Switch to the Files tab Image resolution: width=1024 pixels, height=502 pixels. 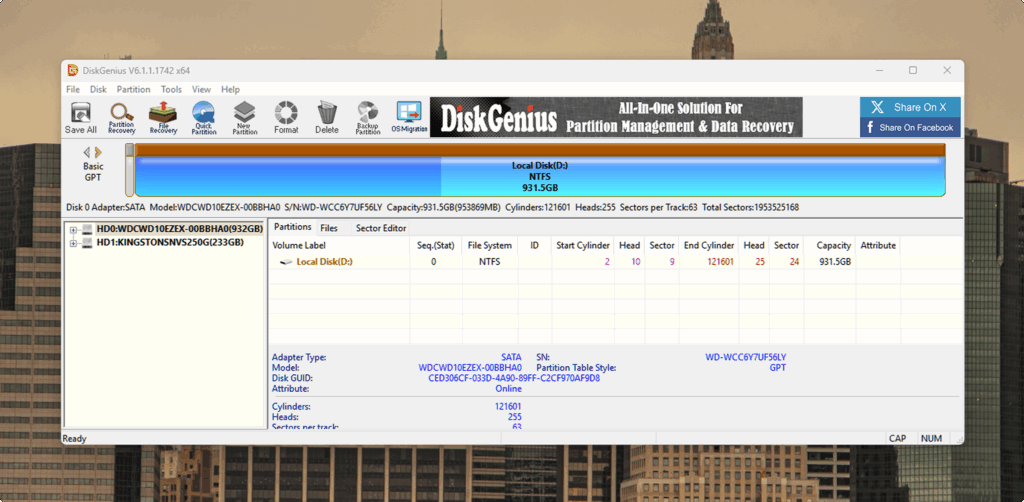329,228
